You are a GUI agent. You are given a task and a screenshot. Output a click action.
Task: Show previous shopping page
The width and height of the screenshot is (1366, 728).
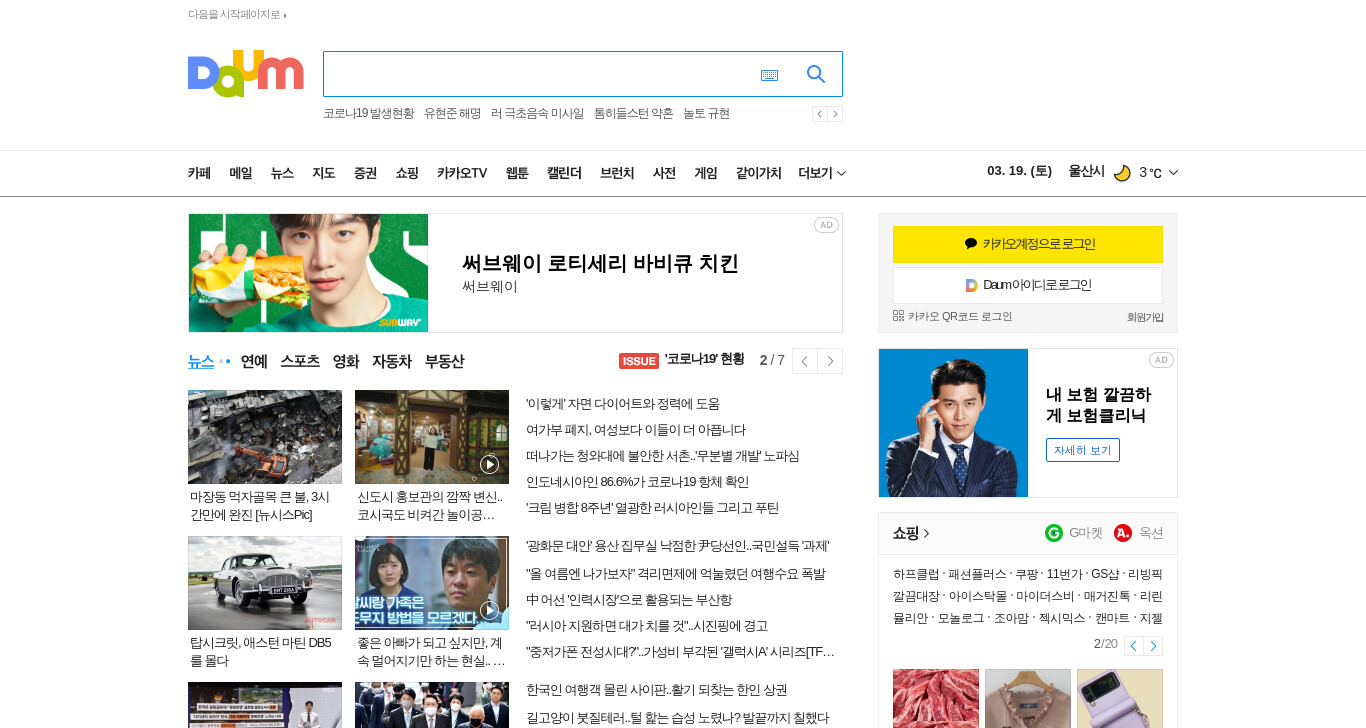(x=1134, y=645)
